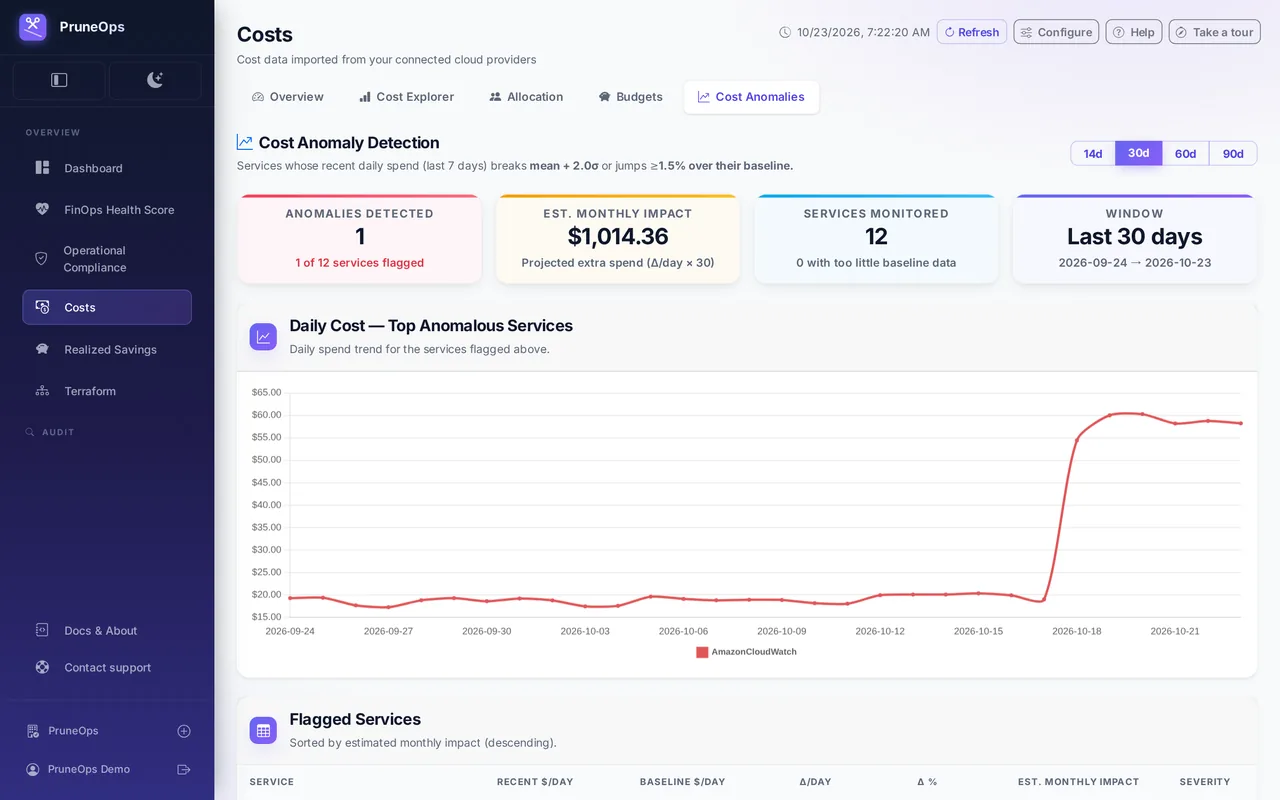Set window to 14d
This screenshot has width=1280, height=800.
[1093, 153]
